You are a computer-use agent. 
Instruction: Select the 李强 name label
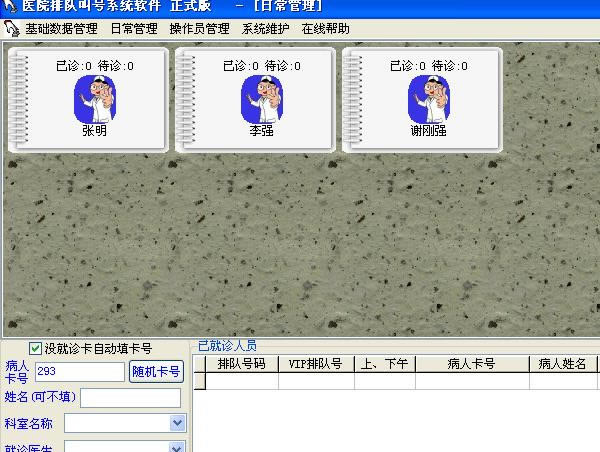point(262,131)
